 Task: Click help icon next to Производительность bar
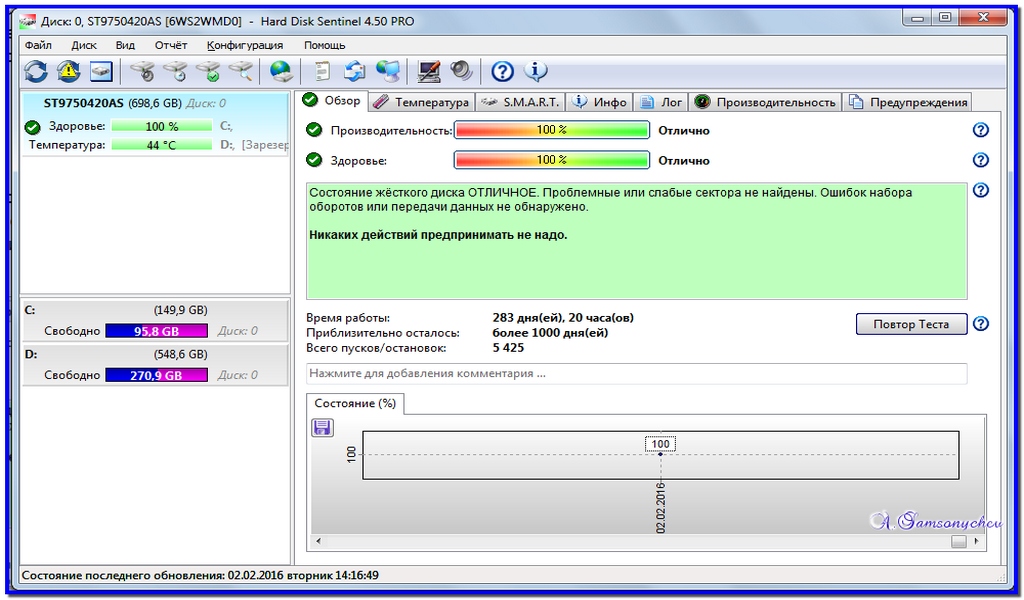point(980,130)
